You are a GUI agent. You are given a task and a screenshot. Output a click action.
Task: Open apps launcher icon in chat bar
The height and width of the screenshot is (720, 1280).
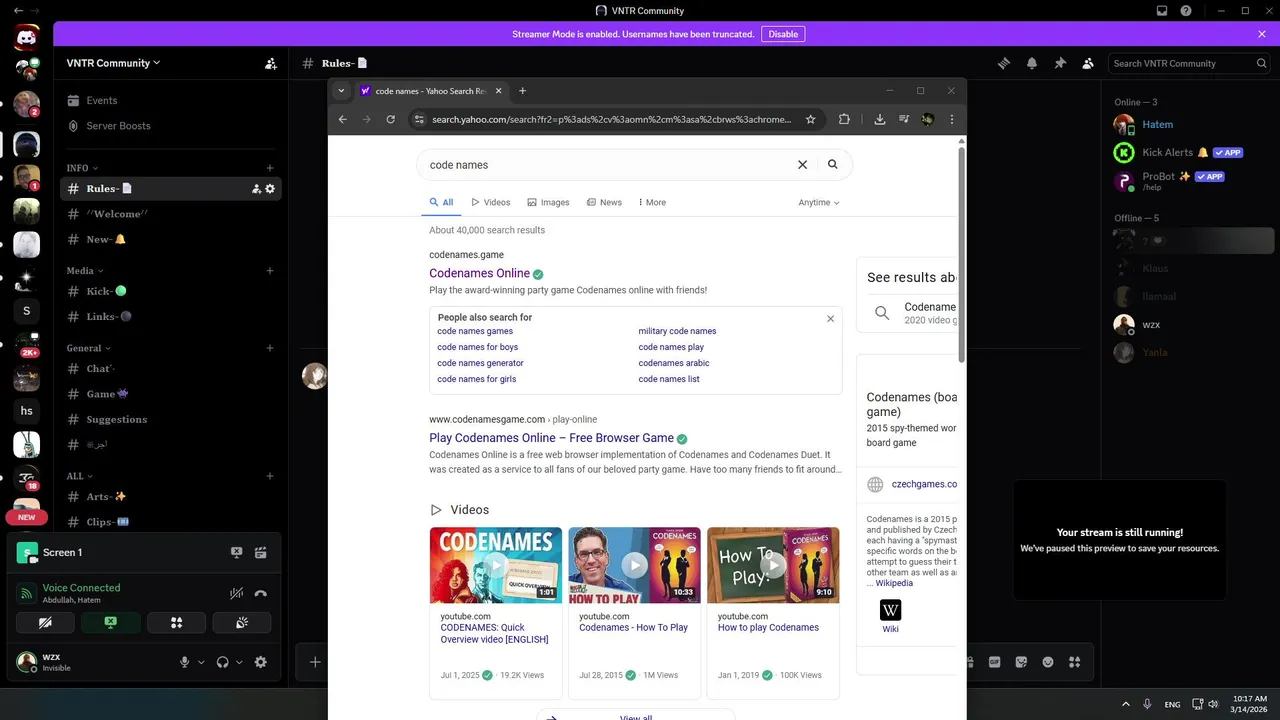coord(1075,662)
